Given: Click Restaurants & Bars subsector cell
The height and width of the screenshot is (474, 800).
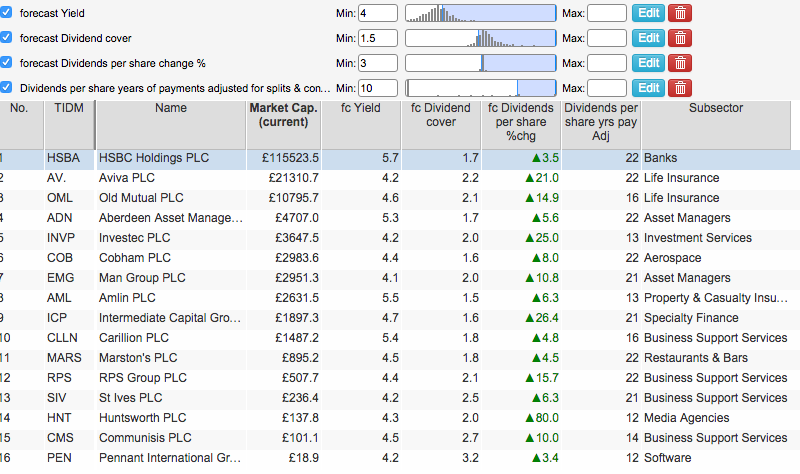Looking at the screenshot, I should point(716,358).
